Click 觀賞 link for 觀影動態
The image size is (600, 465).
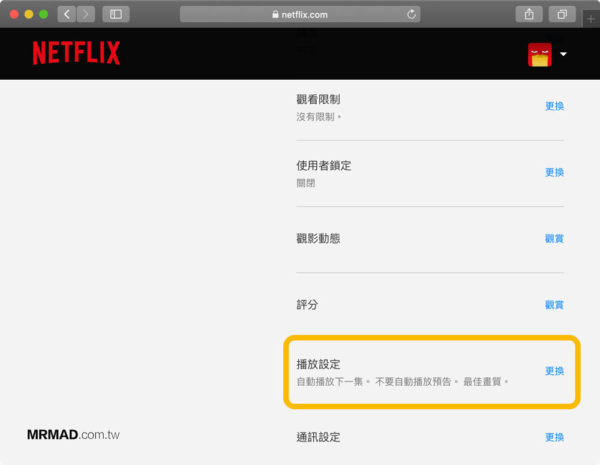(554, 238)
